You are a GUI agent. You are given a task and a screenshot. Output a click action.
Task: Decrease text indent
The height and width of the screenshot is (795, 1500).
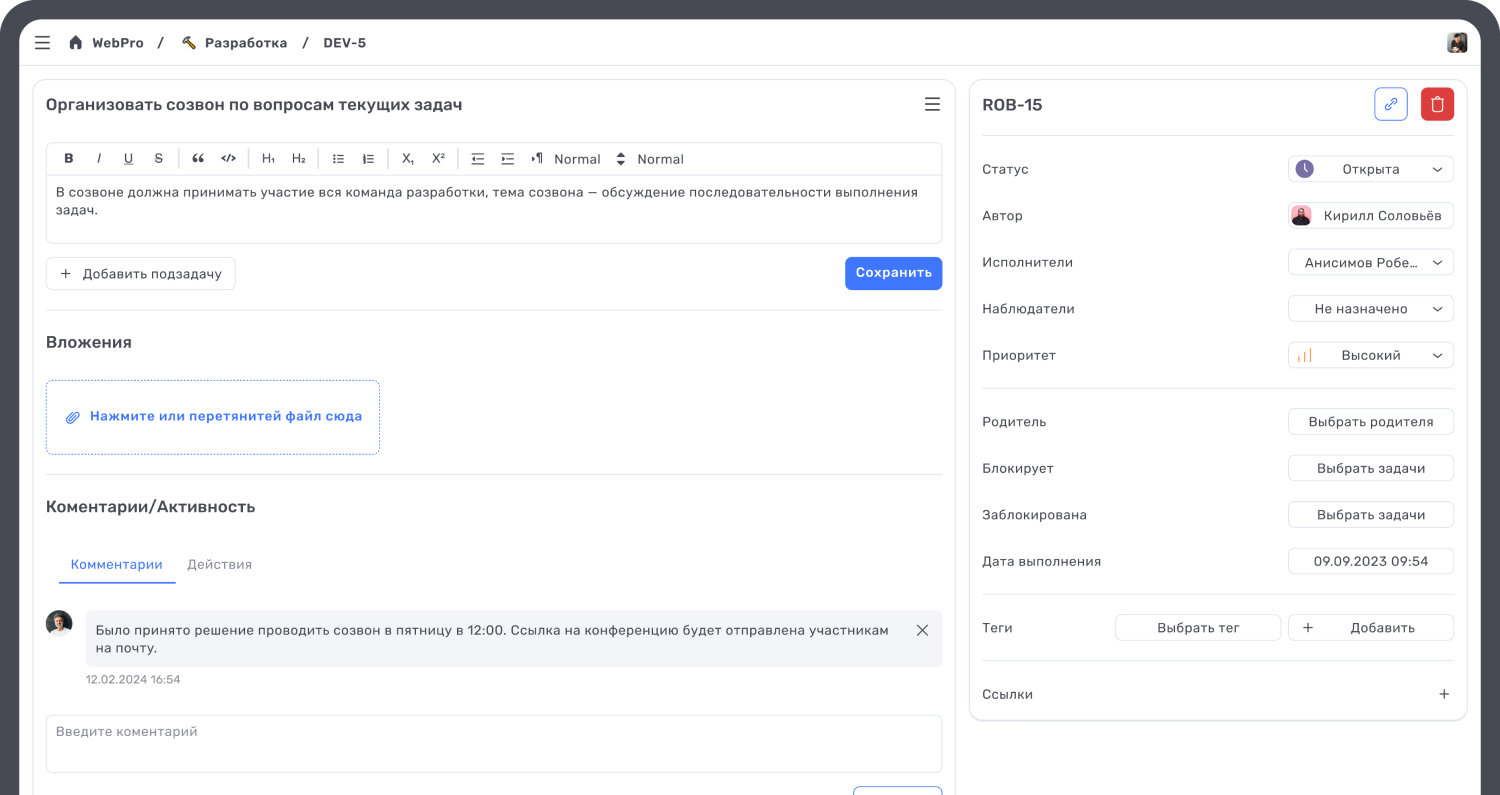[x=478, y=159]
